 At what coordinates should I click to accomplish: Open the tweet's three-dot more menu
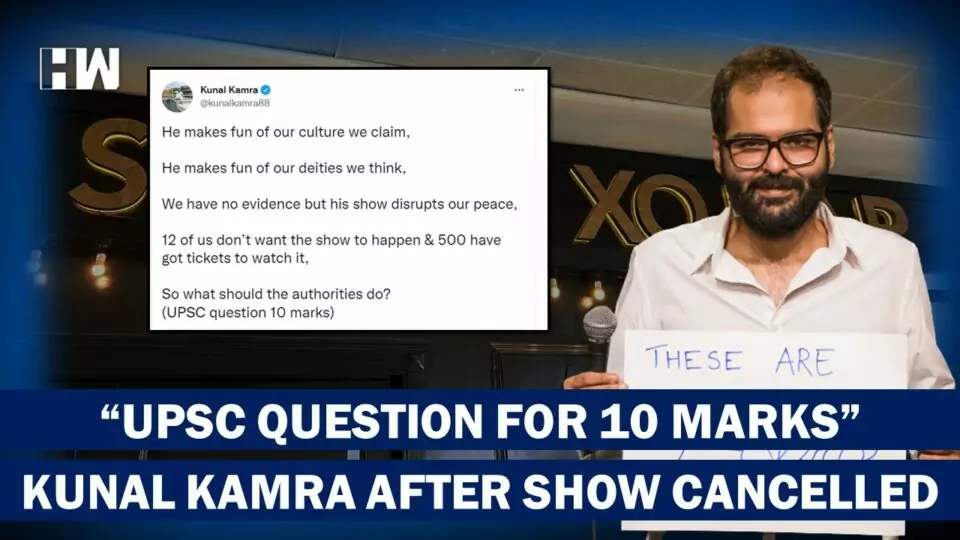point(519,90)
